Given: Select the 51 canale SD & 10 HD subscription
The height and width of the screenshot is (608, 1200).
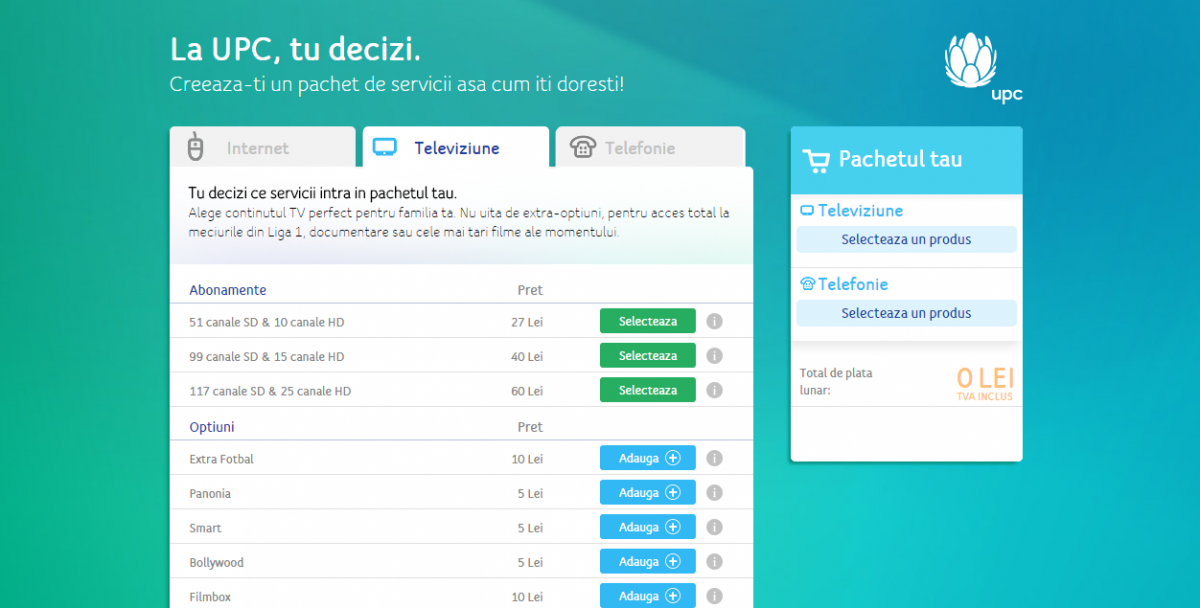Looking at the screenshot, I should click(647, 321).
